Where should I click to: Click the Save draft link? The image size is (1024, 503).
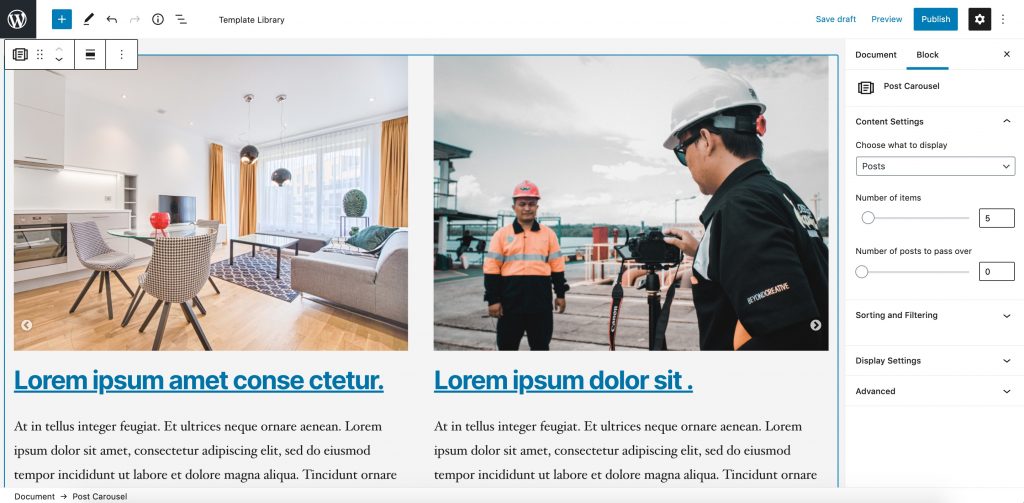pyautogui.click(x=835, y=19)
